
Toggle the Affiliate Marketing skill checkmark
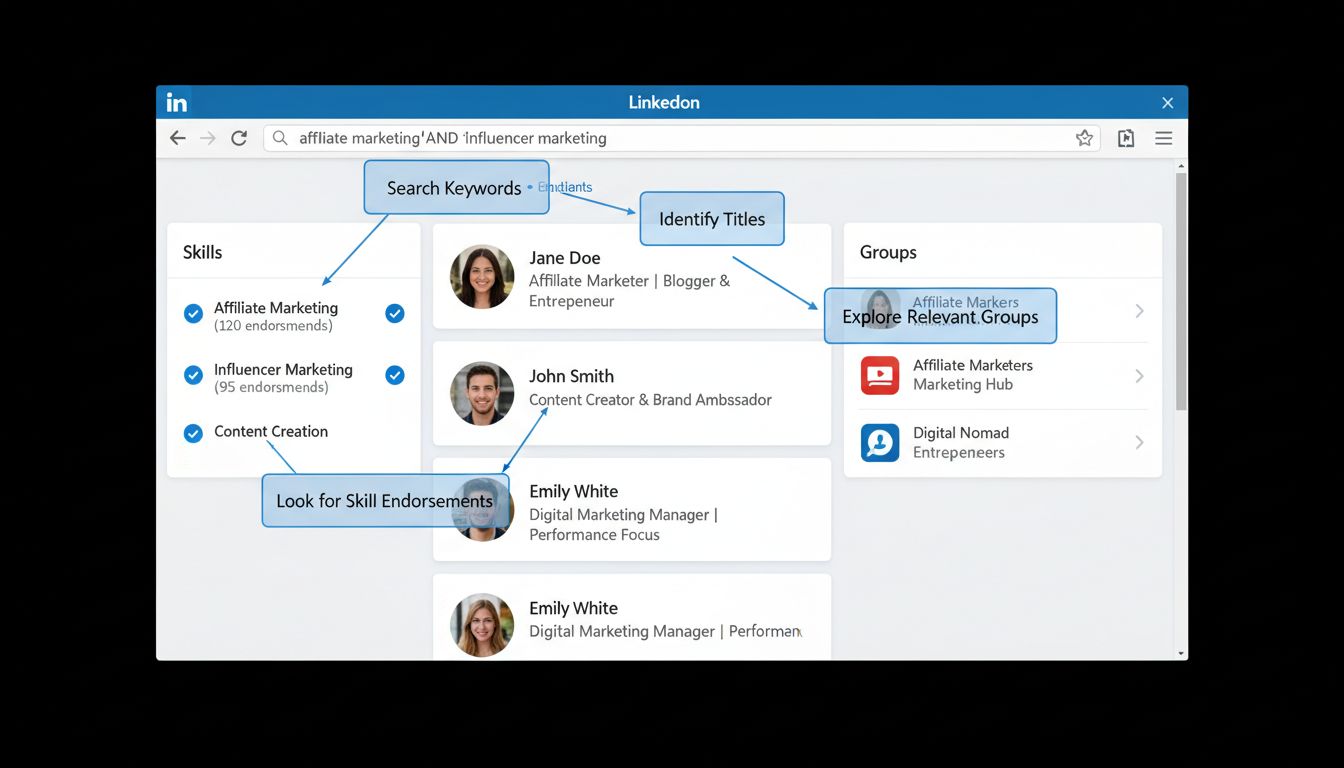click(193, 313)
